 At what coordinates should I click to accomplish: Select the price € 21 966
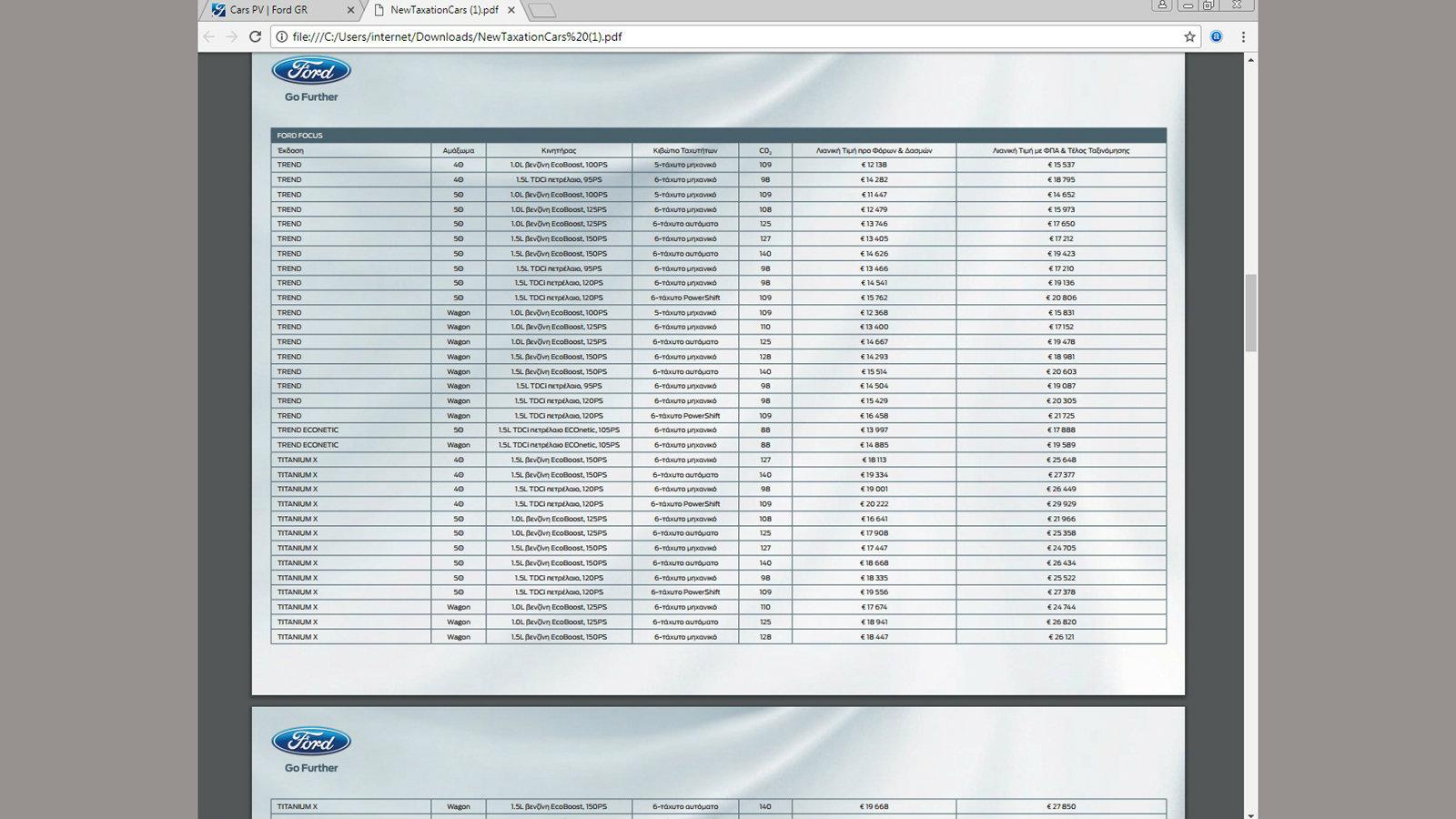tap(1061, 519)
